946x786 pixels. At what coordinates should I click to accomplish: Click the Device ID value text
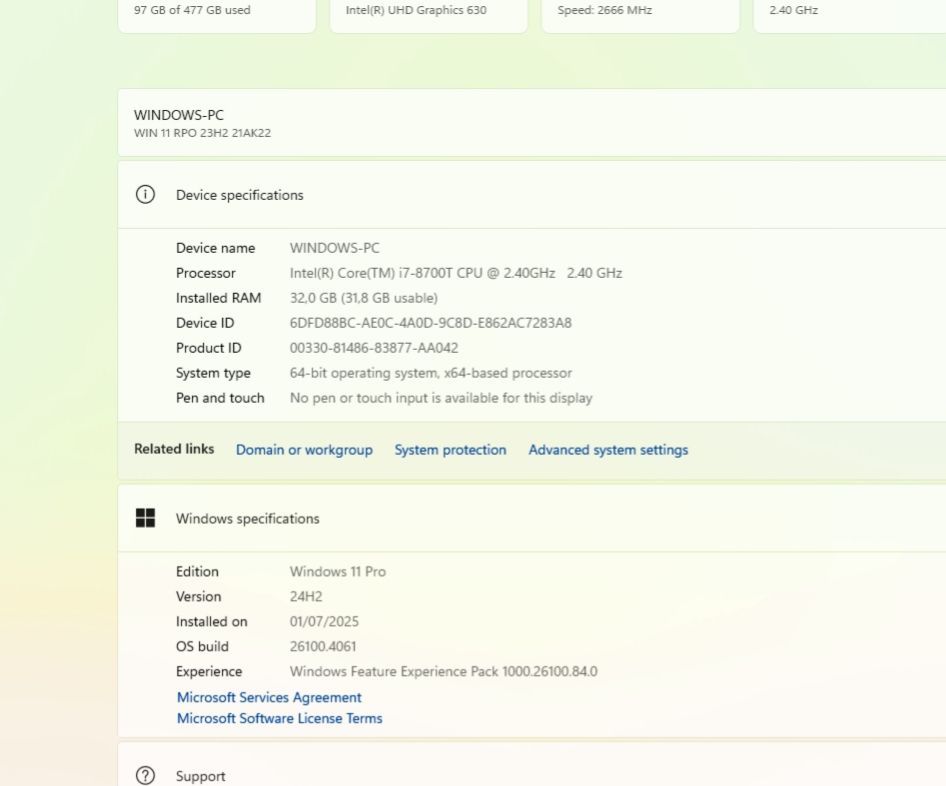point(430,323)
